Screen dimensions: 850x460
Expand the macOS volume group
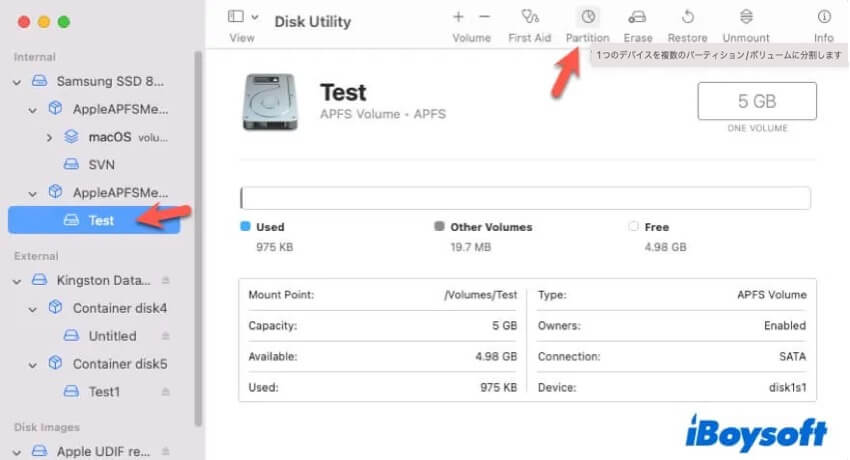(49, 136)
